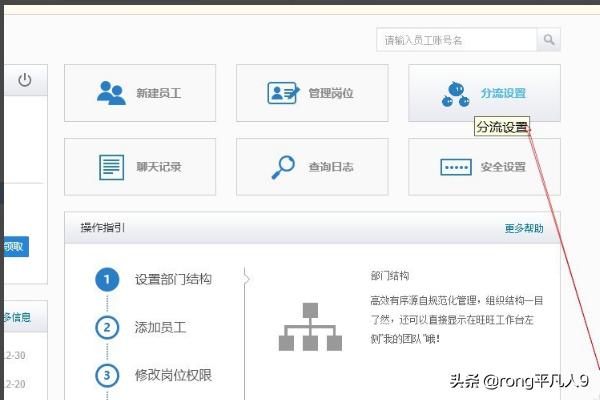
Task: Open the 更多帮助 link
Action: tap(524, 228)
